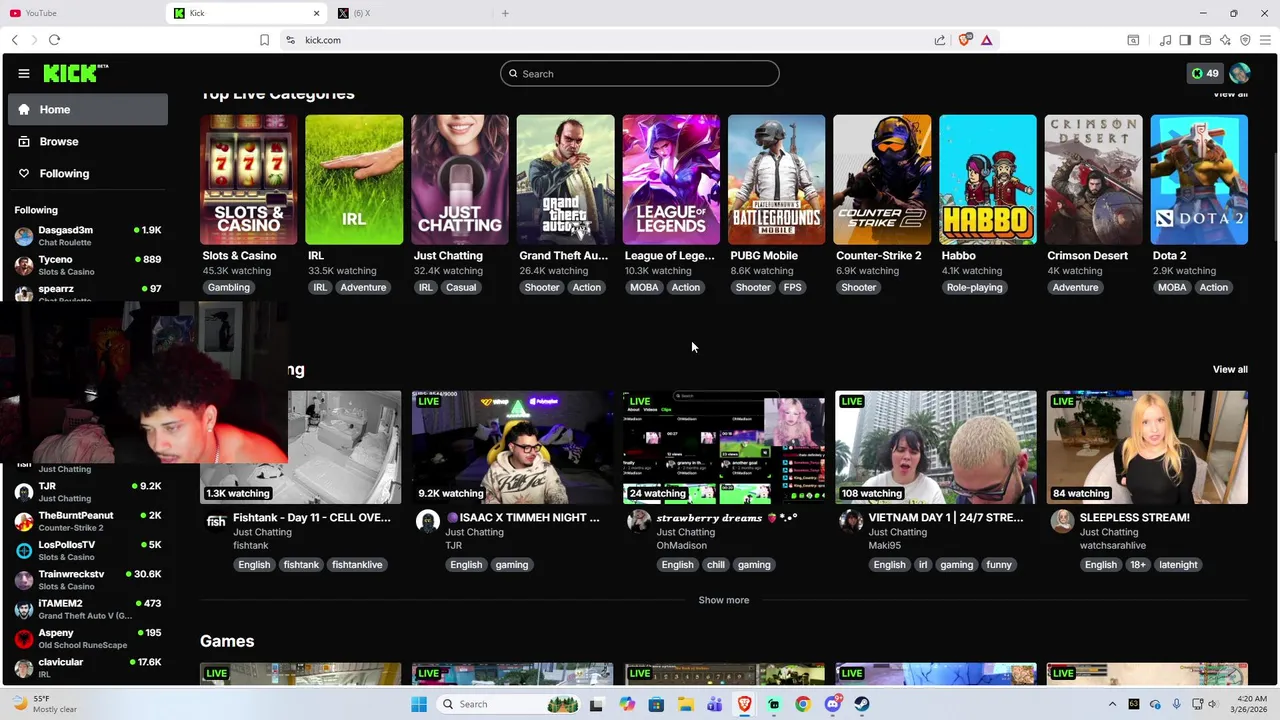
Task: Switch to the YouTube tab
Action: 80,13
